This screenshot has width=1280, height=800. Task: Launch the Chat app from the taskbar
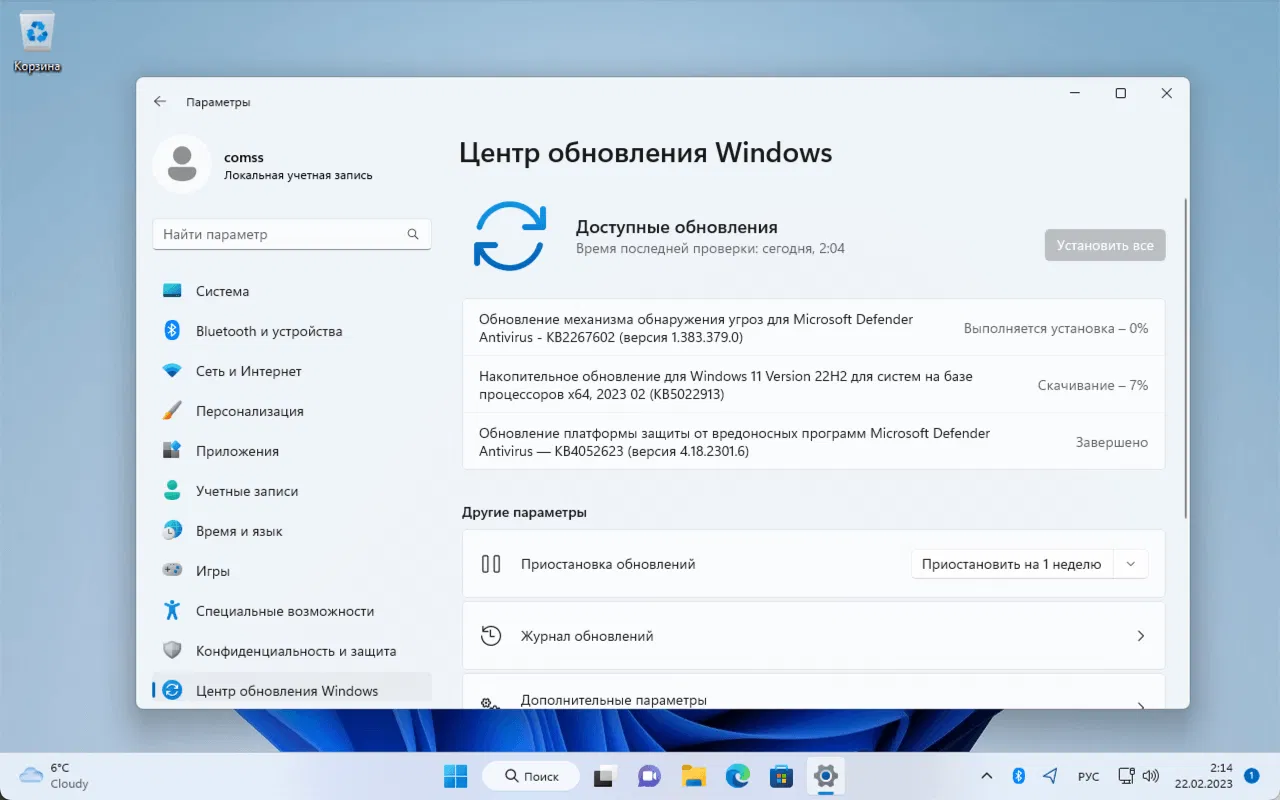650,776
